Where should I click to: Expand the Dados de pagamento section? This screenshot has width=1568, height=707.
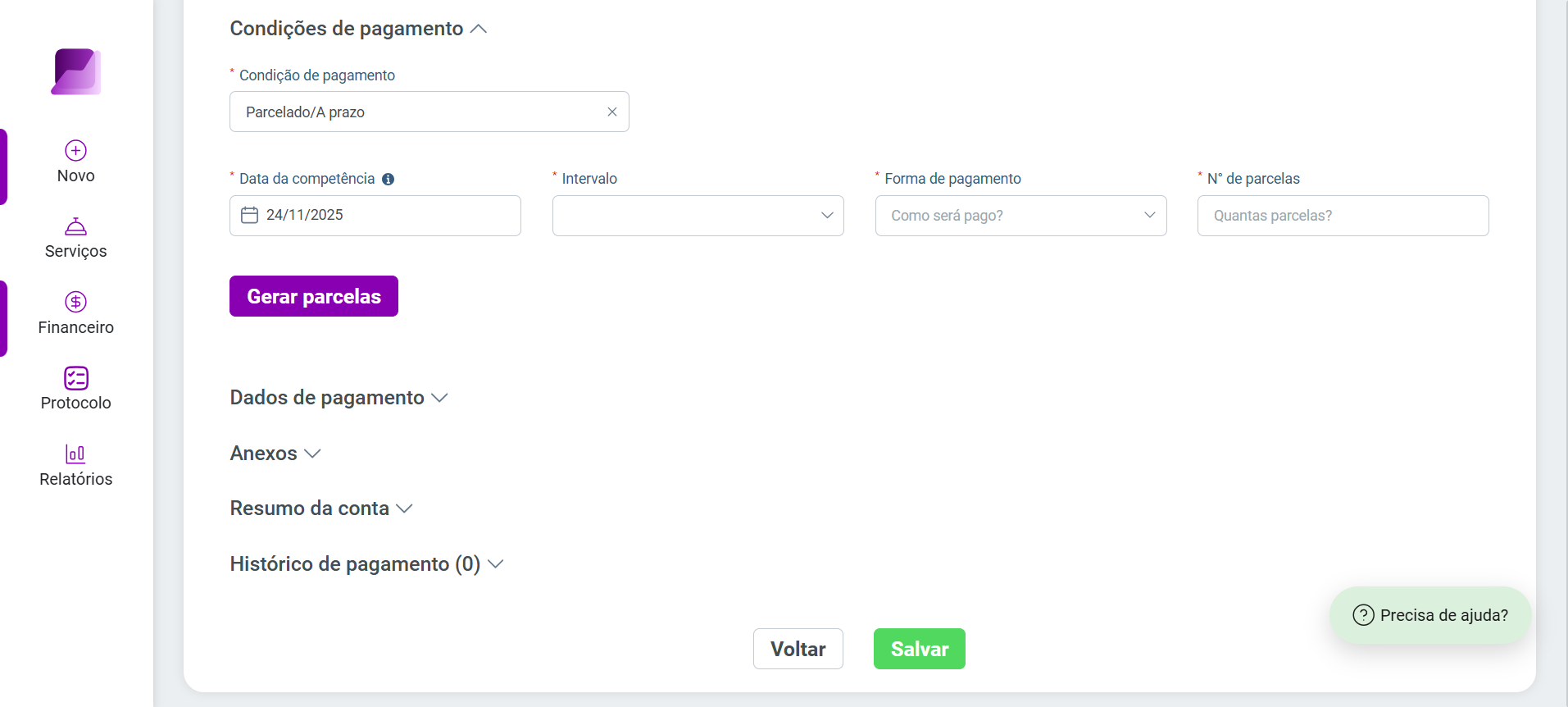coord(339,398)
